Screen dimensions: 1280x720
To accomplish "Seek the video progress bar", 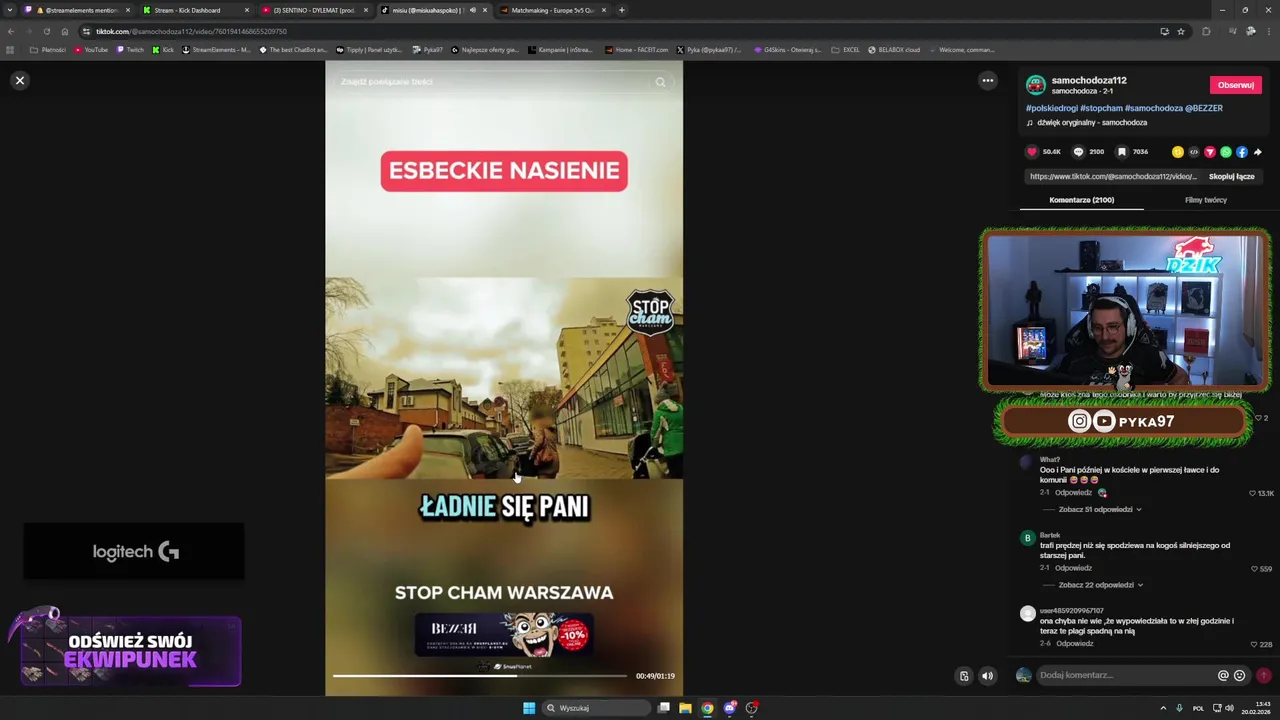I will (x=480, y=676).
